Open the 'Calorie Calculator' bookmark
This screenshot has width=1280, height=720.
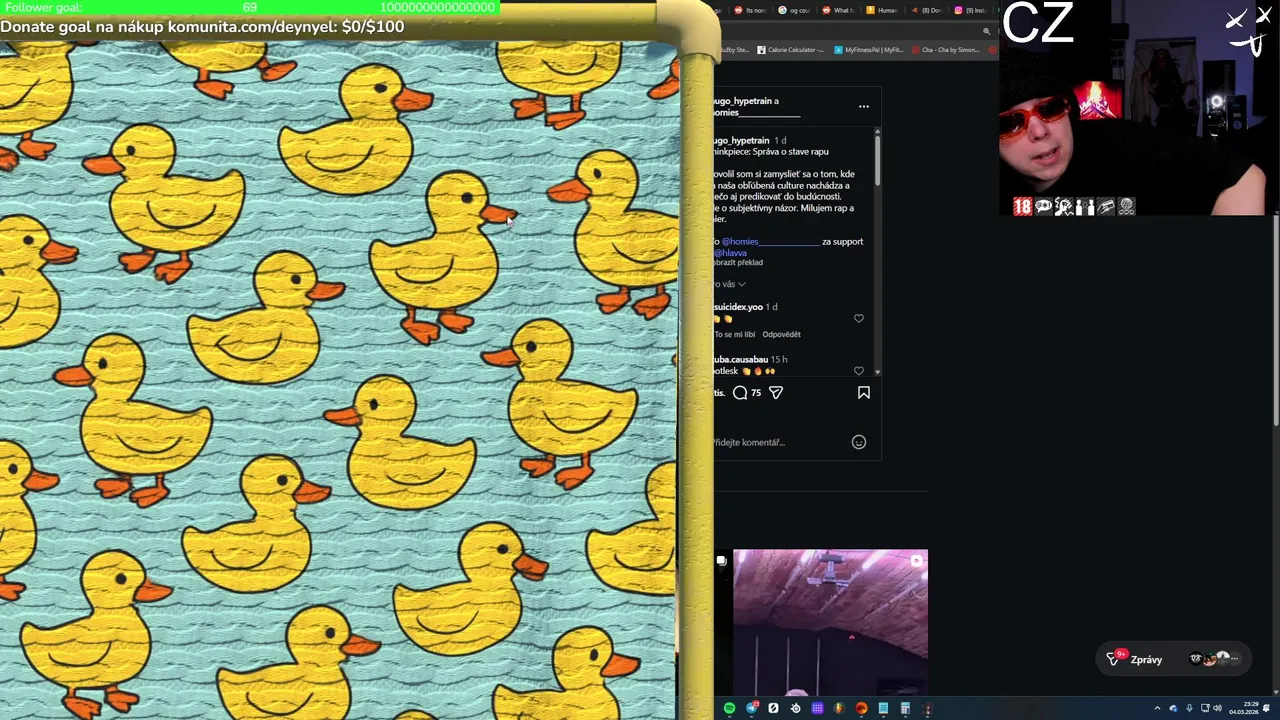coord(791,50)
